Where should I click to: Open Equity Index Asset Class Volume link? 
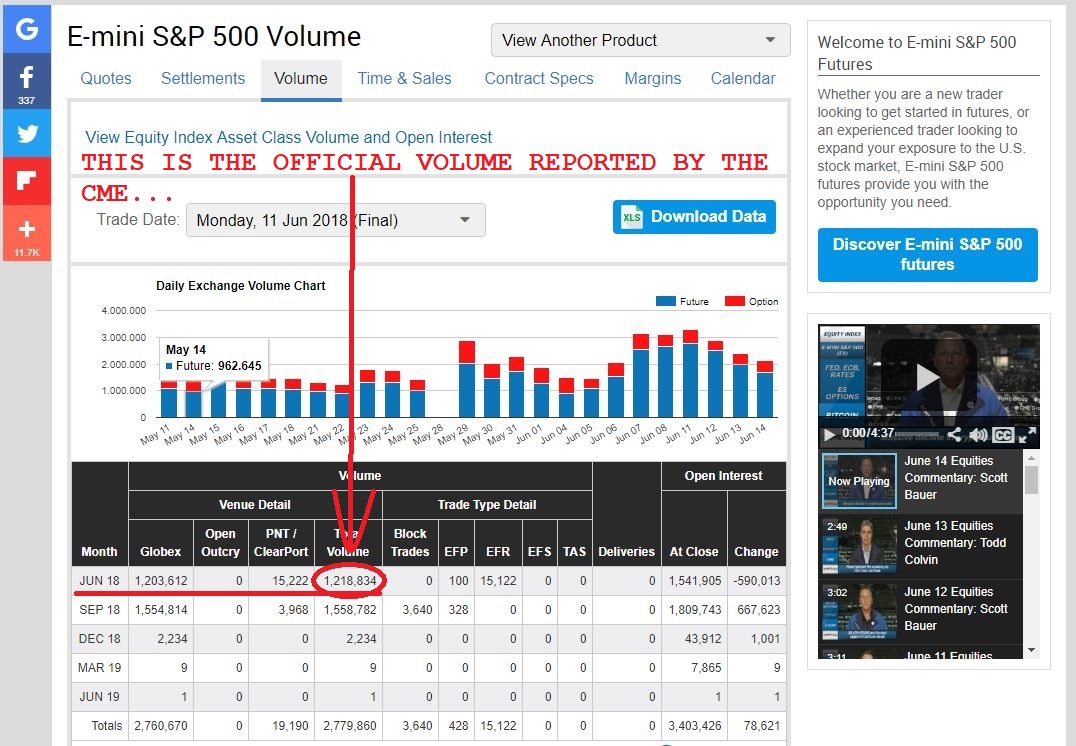[288, 137]
